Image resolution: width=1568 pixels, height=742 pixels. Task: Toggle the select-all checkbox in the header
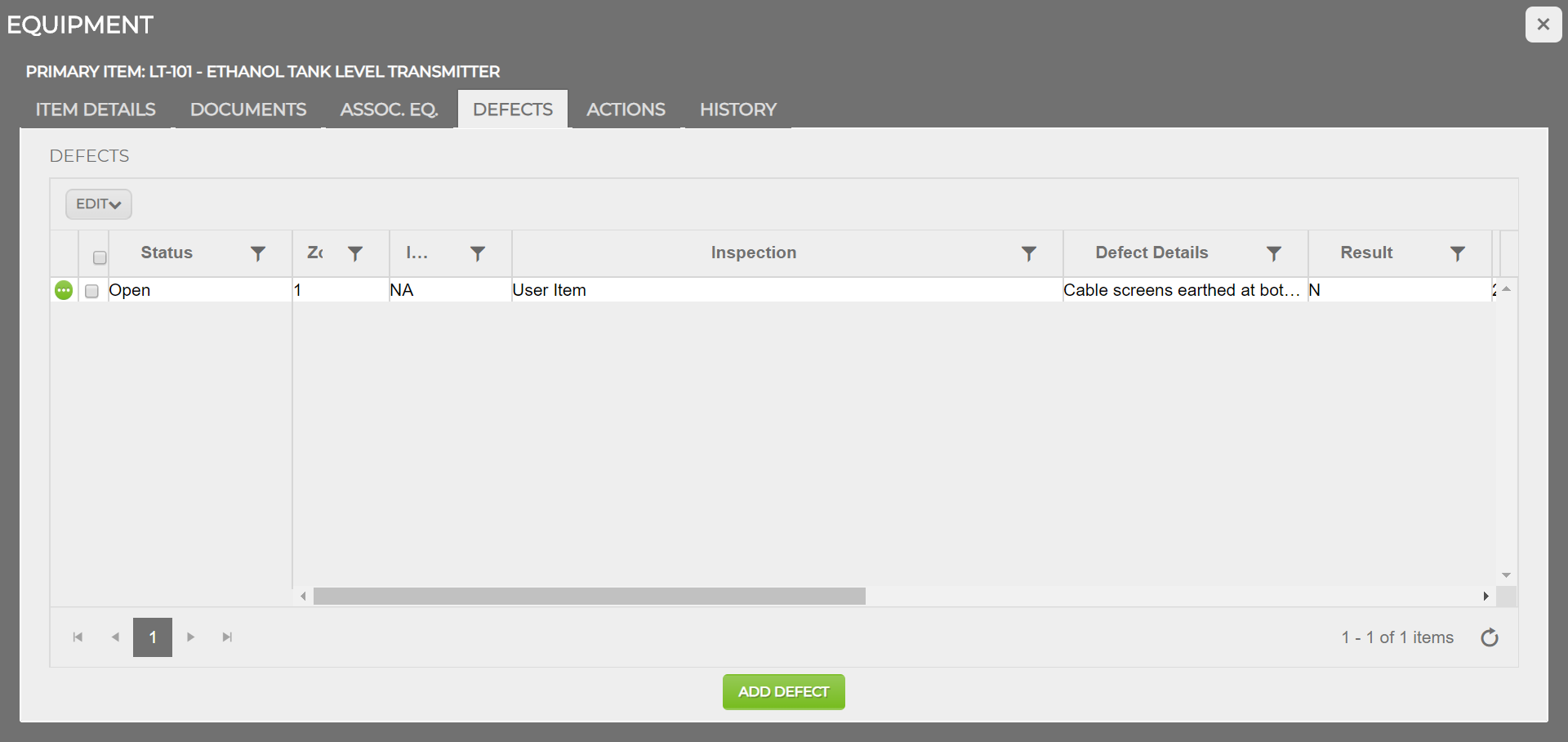pyautogui.click(x=99, y=257)
